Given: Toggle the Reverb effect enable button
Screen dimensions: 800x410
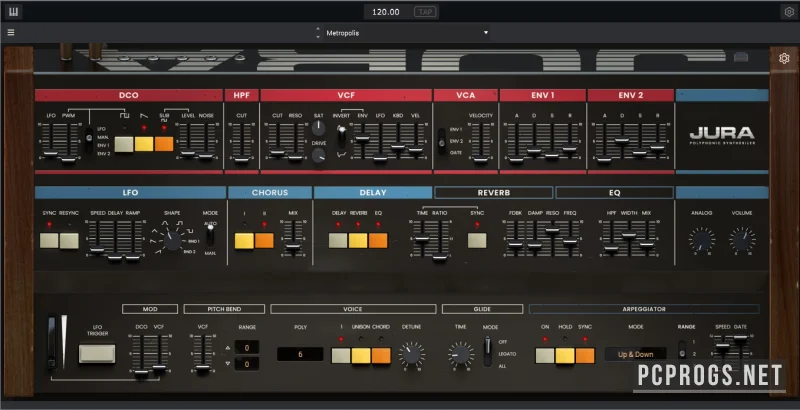Looking at the screenshot, I should point(358,241).
